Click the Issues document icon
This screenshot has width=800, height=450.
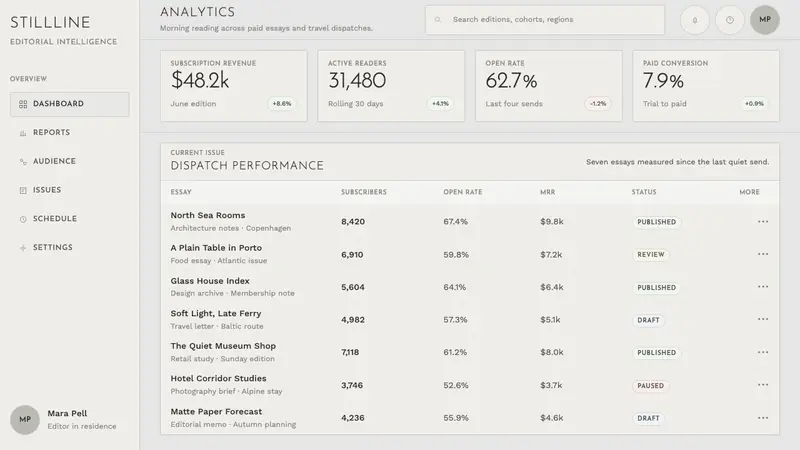click(23, 190)
